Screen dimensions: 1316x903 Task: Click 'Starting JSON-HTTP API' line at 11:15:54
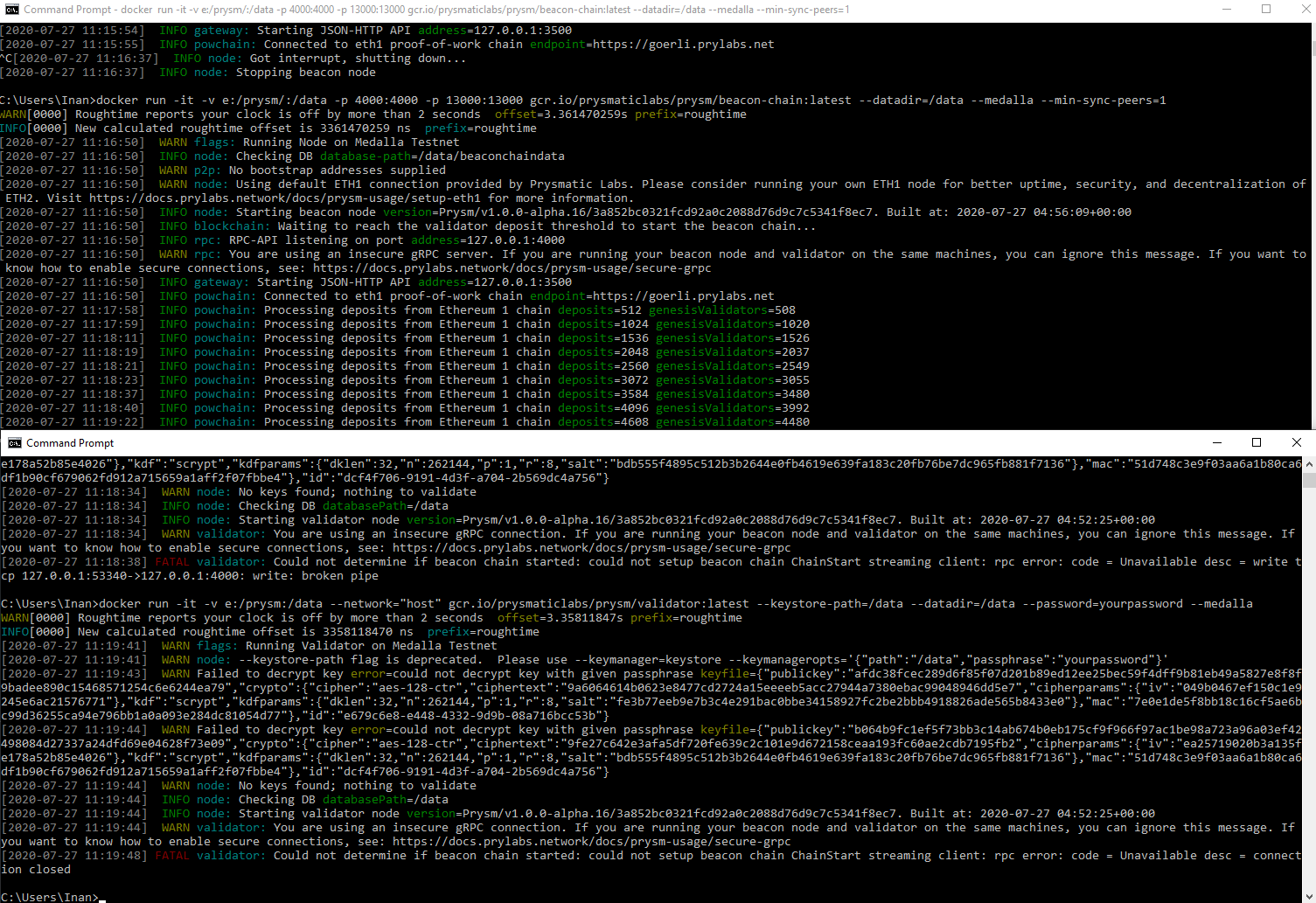coord(286,31)
